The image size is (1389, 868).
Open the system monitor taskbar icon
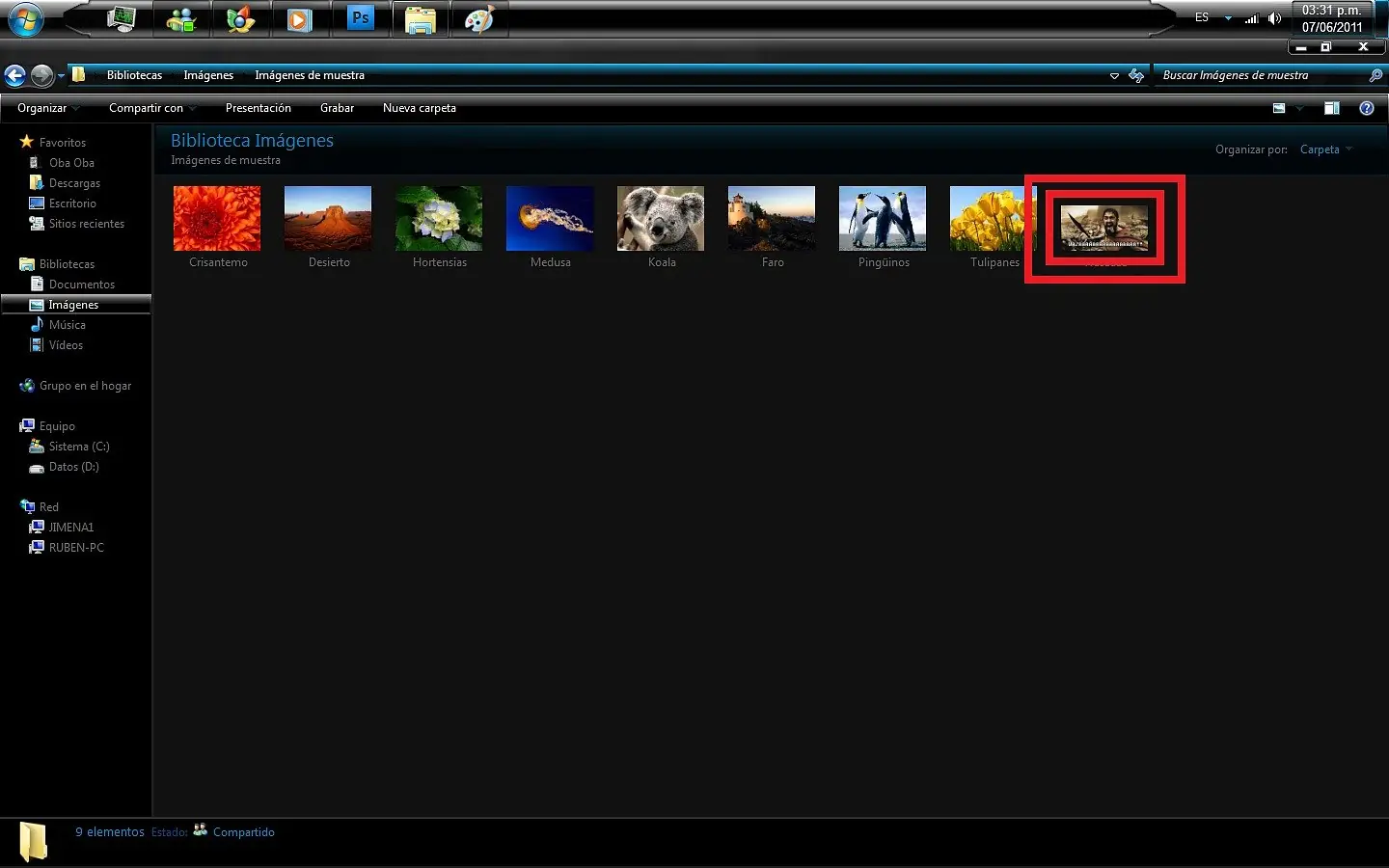(122, 18)
